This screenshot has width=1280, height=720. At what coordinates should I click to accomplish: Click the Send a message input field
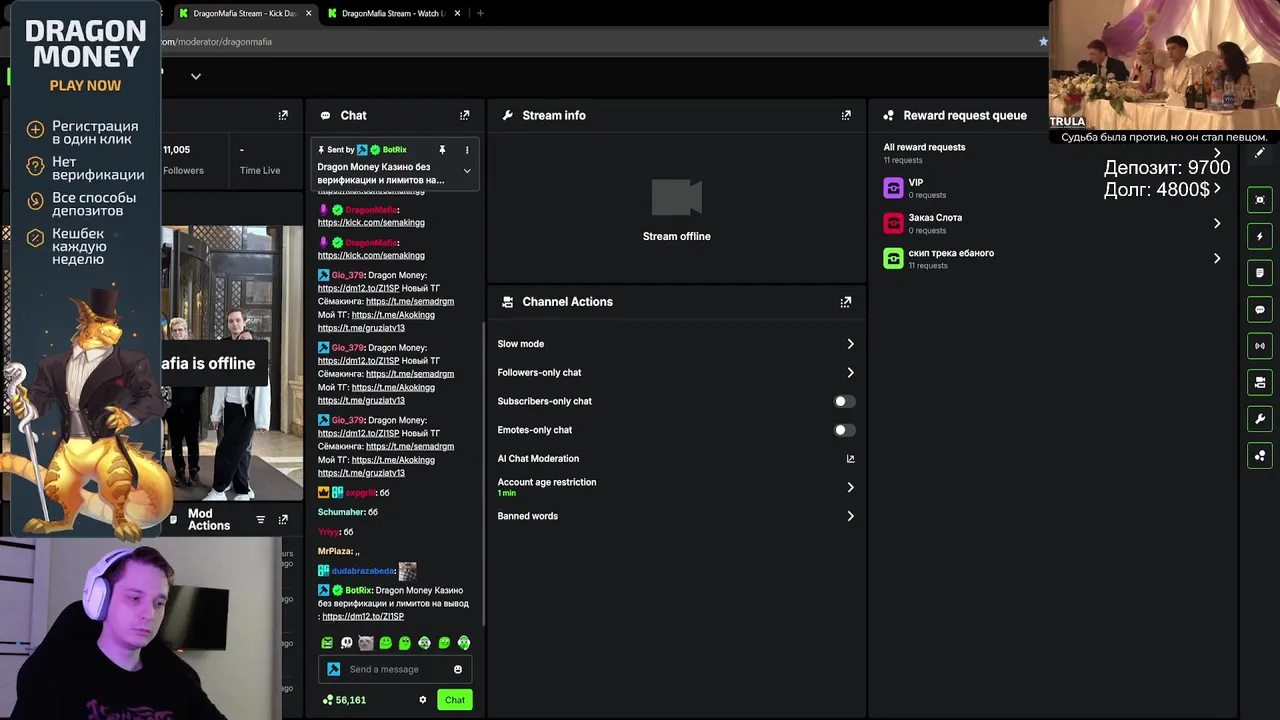[395, 669]
